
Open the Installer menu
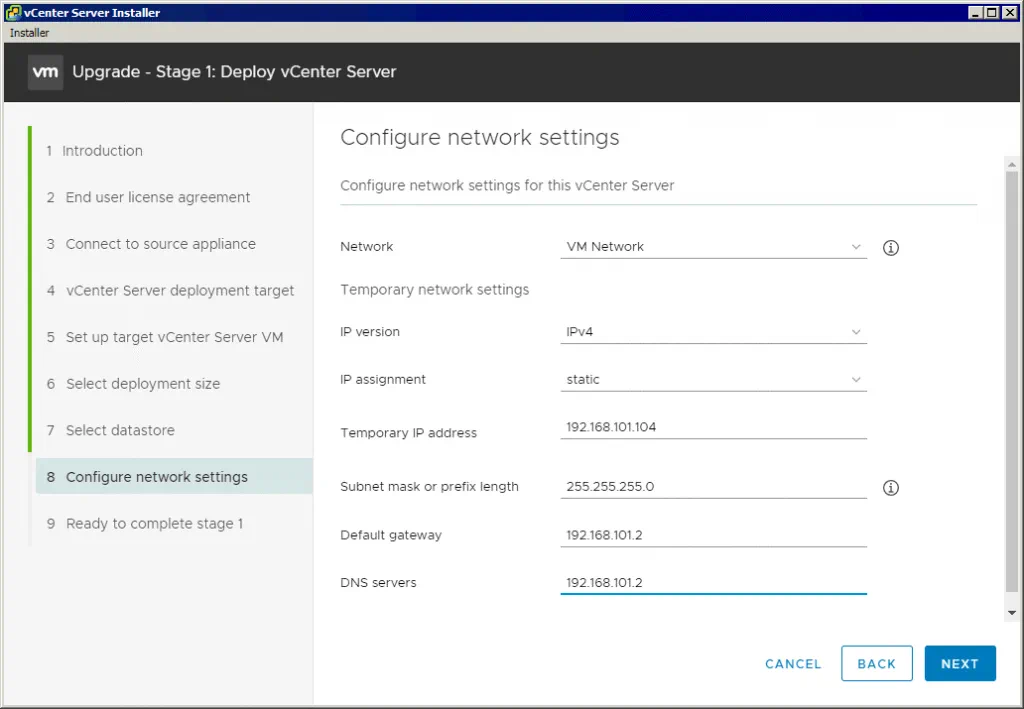(x=28, y=32)
